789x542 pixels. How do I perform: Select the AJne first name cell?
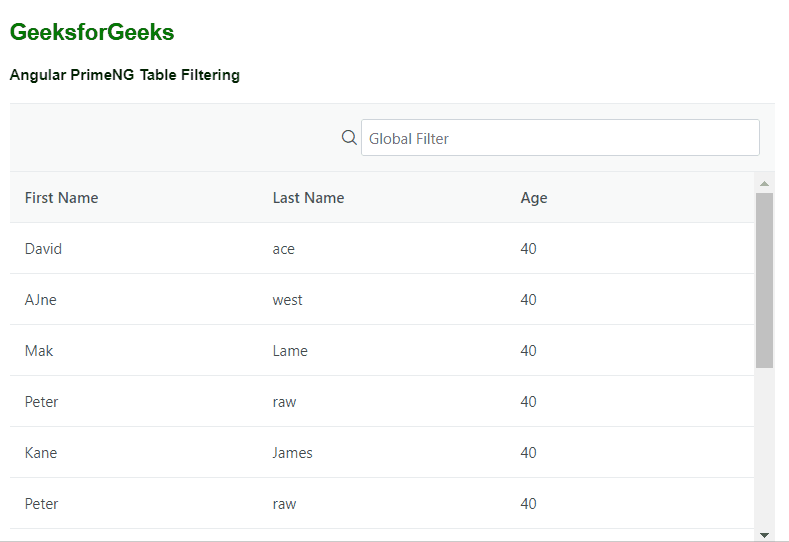coord(41,300)
